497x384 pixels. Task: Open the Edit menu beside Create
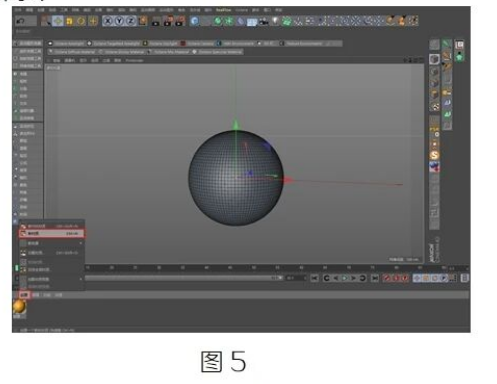pyautogui.click(x=36, y=295)
